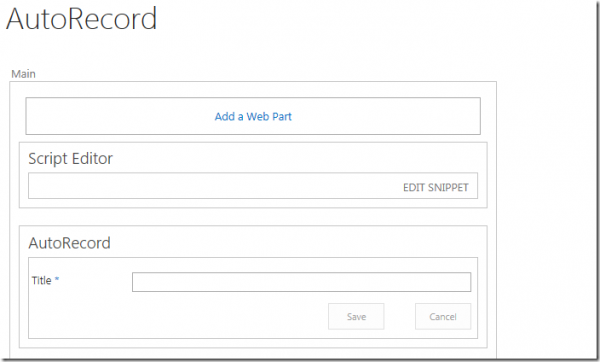Viewport: 600px width, 362px height.
Task: Click the Cancel button
Action: pos(443,316)
